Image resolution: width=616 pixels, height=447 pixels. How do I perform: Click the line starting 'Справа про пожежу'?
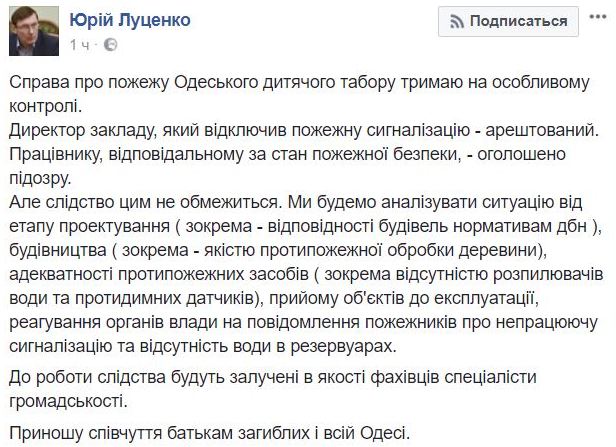click(299, 83)
